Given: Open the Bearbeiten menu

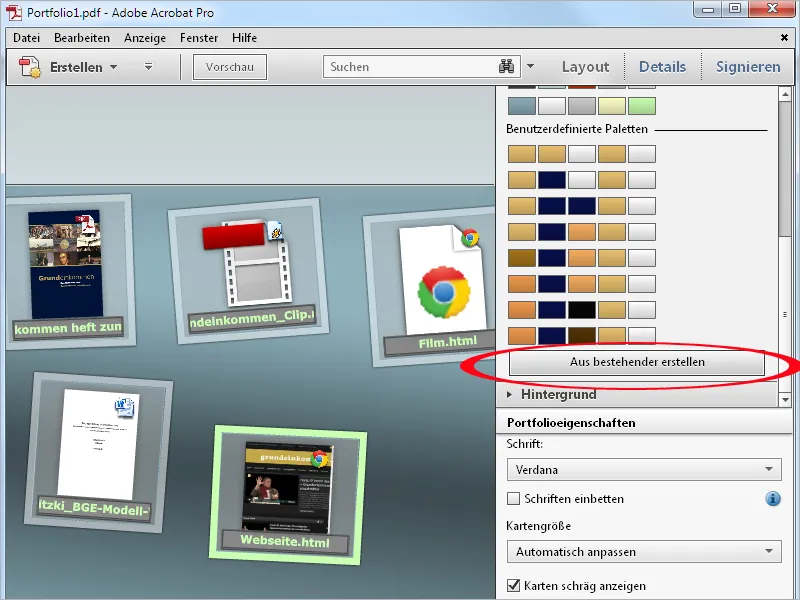Looking at the screenshot, I should coord(82,38).
